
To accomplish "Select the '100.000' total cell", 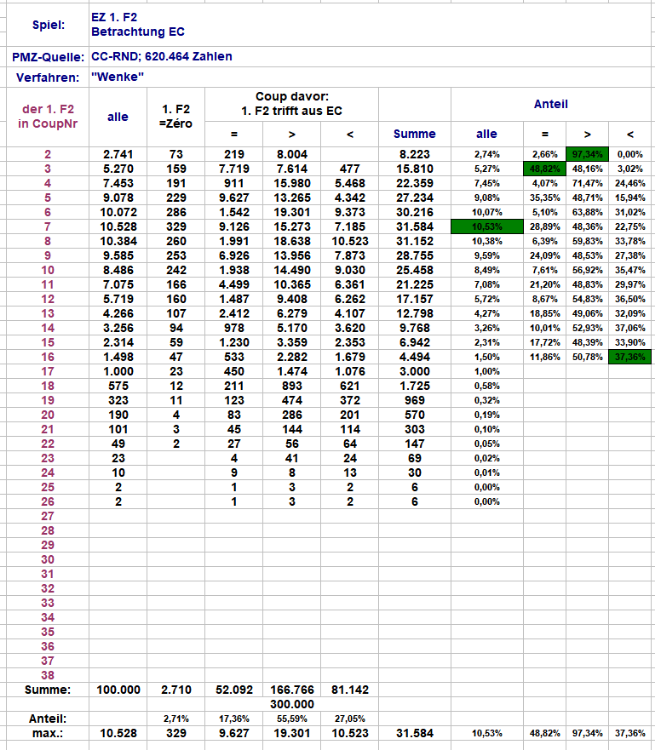I will click(118, 690).
